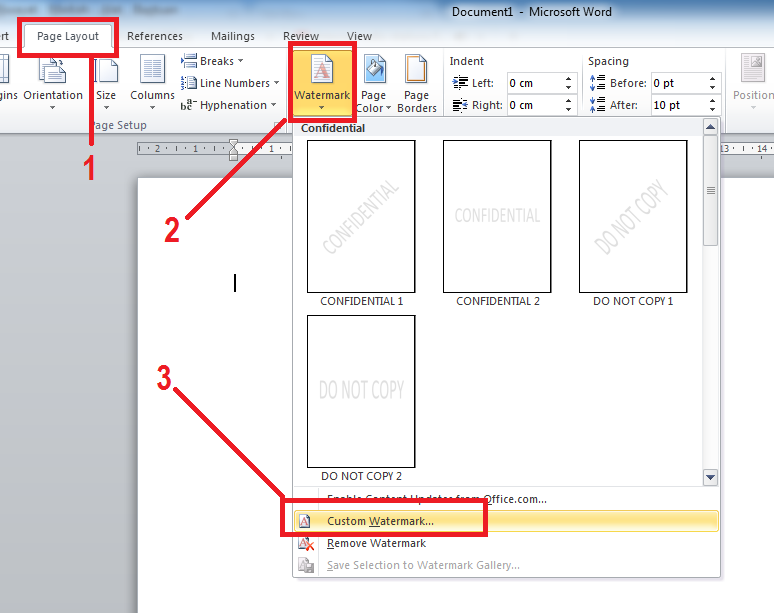Image resolution: width=774 pixels, height=613 pixels.
Task: Click the Spacing After input field
Action: point(679,105)
